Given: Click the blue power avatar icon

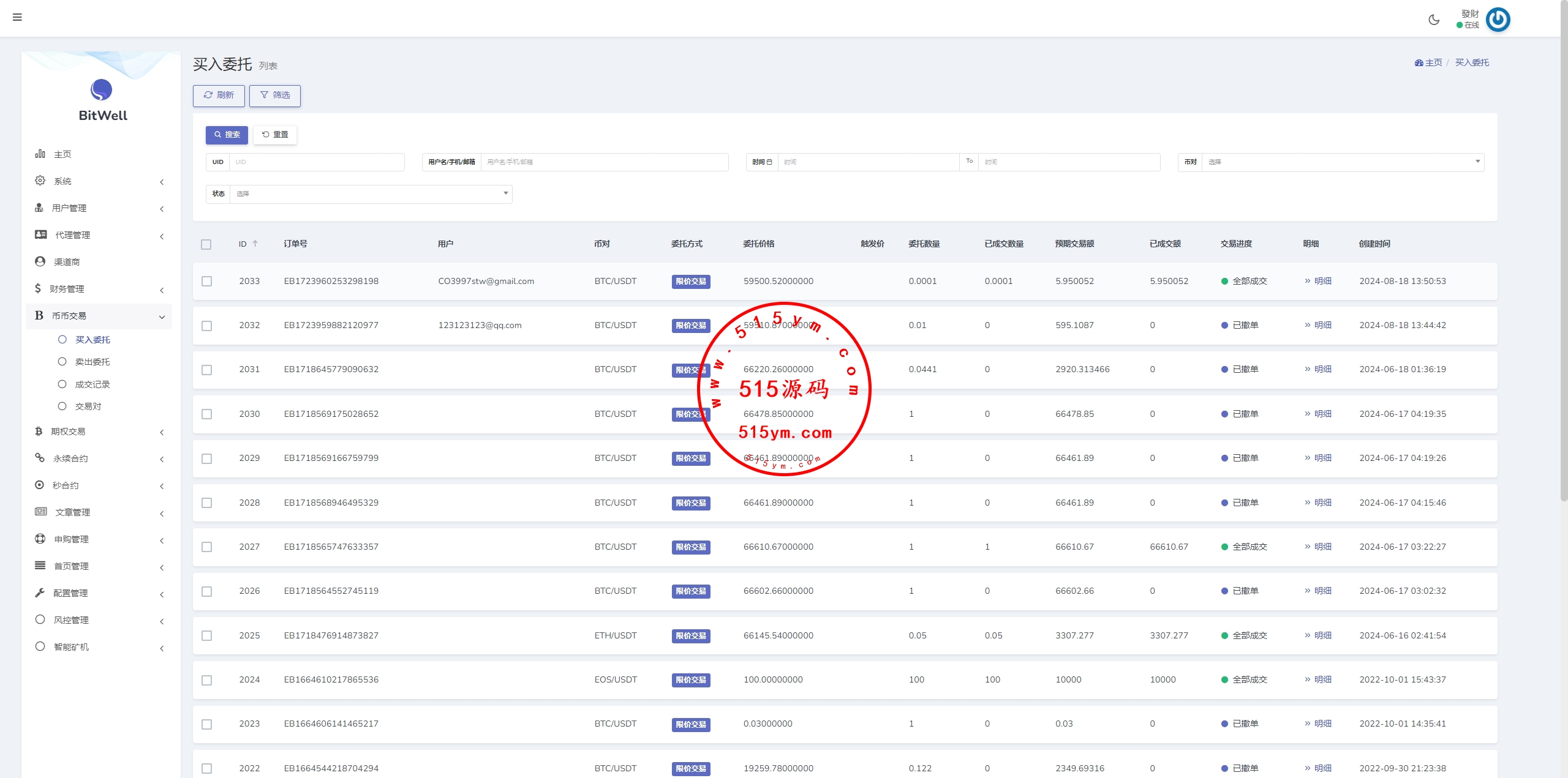Looking at the screenshot, I should tap(1498, 20).
